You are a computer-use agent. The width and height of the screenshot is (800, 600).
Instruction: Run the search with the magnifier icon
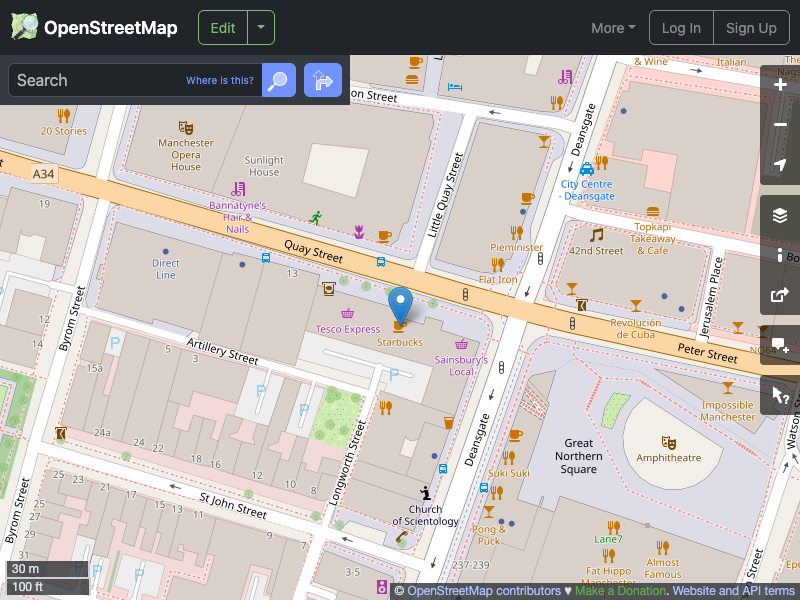[278, 80]
